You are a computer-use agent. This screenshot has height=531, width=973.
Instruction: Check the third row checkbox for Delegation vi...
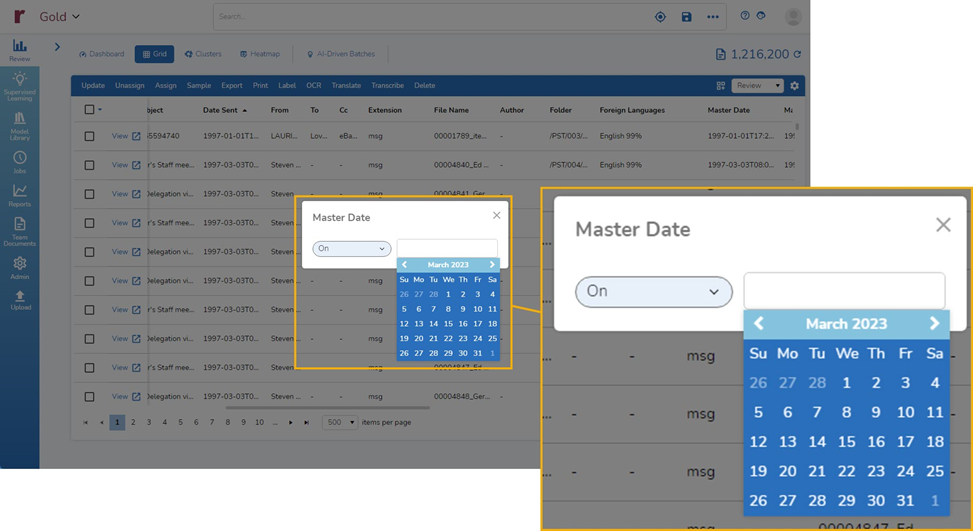pyautogui.click(x=89, y=194)
